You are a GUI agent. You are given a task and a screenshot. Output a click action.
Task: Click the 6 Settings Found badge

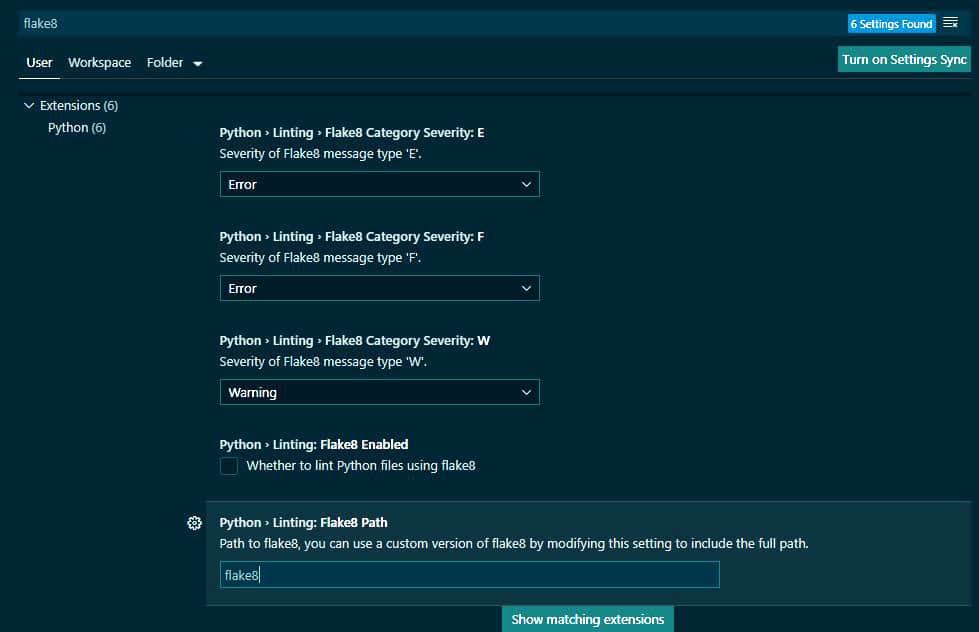[x=890, y=23]
